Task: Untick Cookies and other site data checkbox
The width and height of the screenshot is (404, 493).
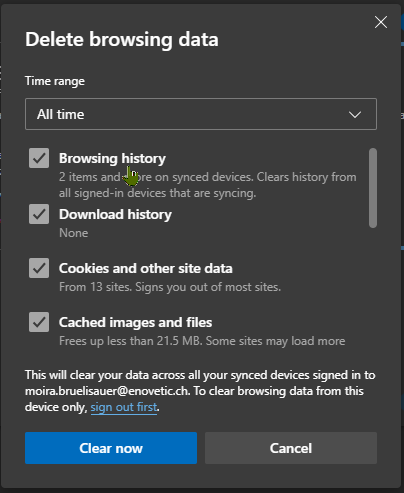Action: 39,268
